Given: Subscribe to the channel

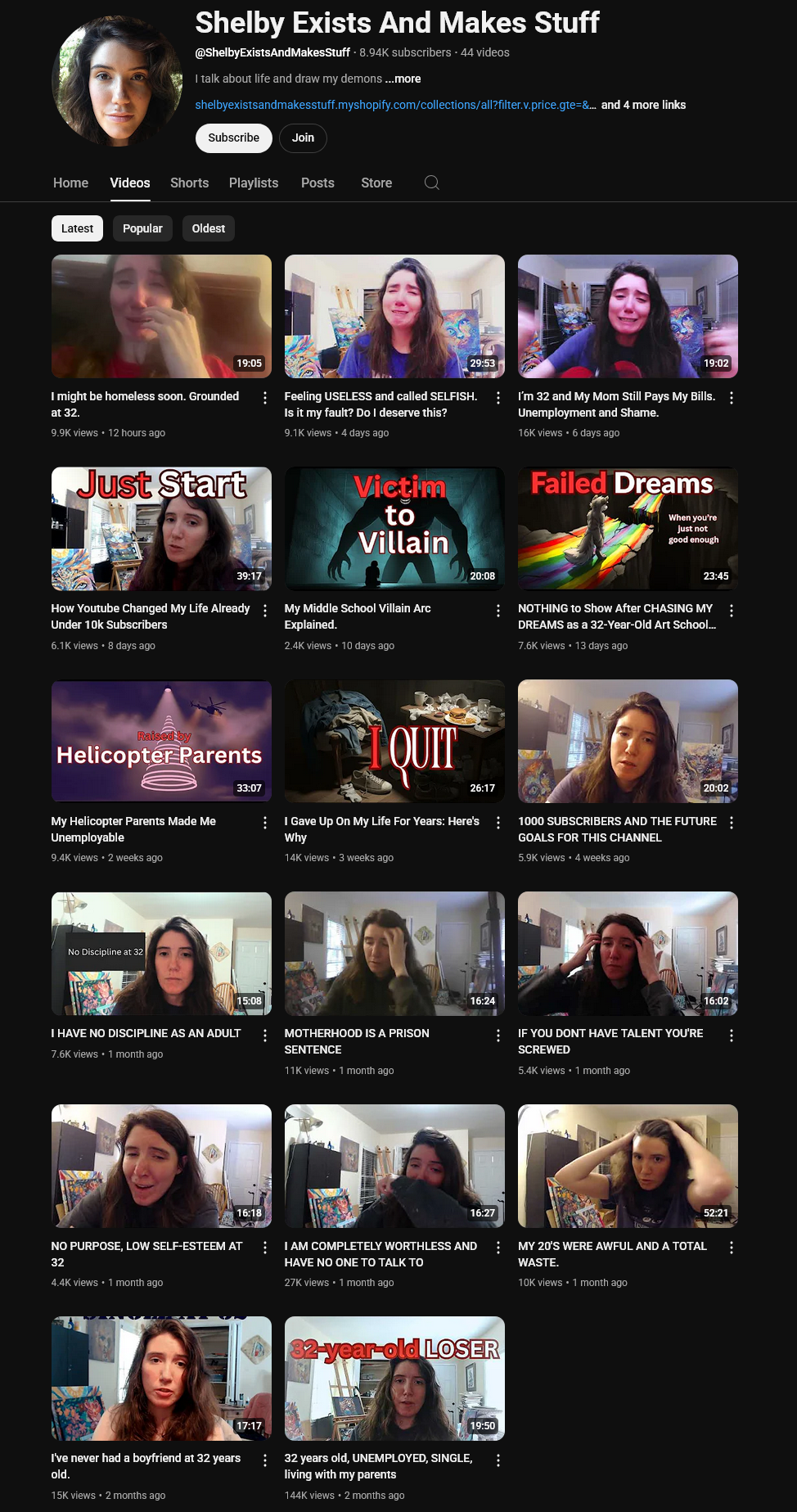Looking at the screenshot, I should 233,138.
